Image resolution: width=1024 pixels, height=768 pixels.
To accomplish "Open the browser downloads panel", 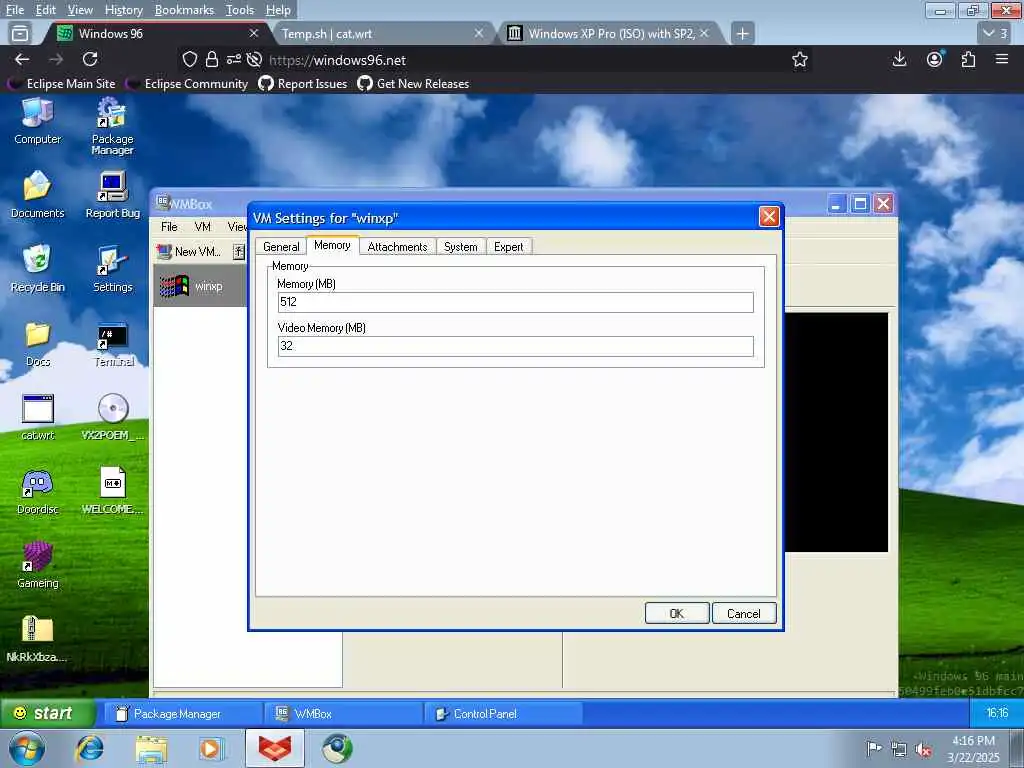I will point(899,59).
